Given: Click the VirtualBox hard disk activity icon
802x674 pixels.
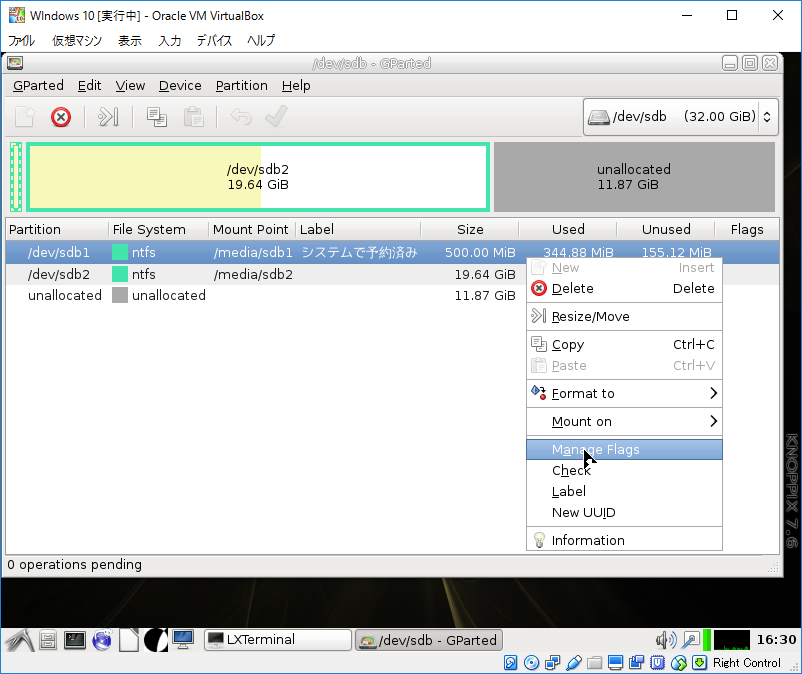Looking at the screenshot, I should pyautogui.click(x=510, y=663).
